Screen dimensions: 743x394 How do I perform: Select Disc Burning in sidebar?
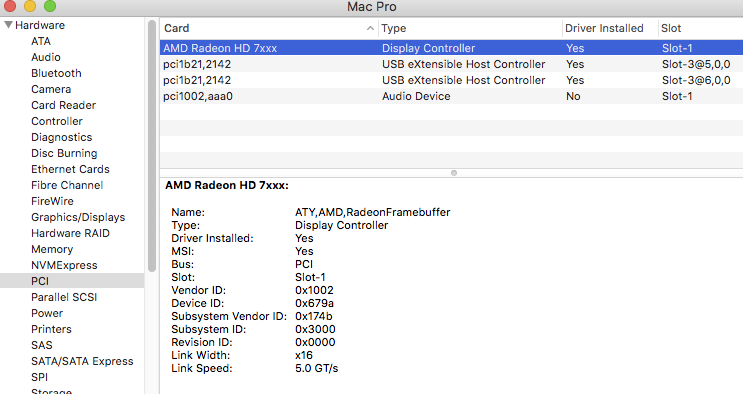point(64,153)
